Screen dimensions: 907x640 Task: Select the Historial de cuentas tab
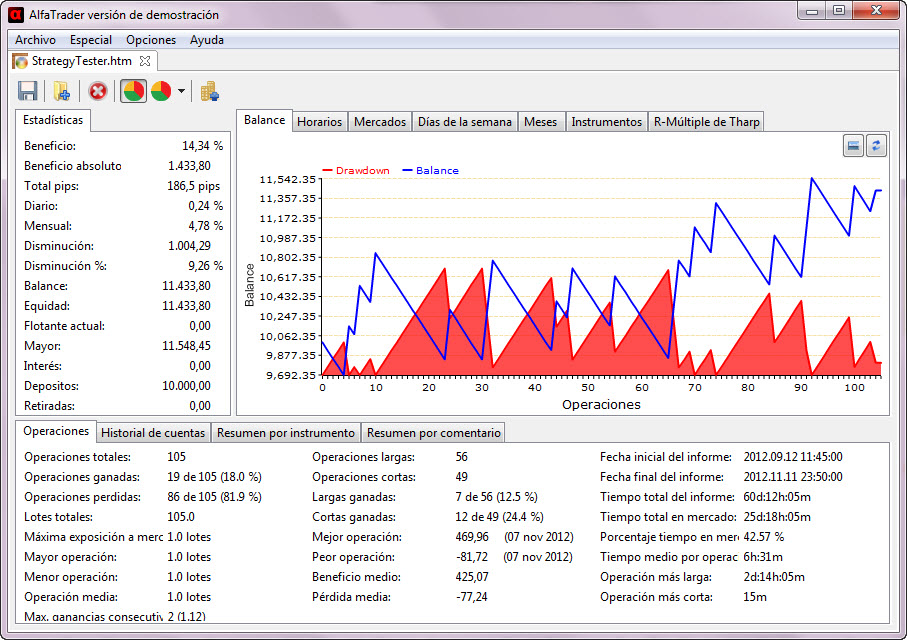click(x=153, y=433)
